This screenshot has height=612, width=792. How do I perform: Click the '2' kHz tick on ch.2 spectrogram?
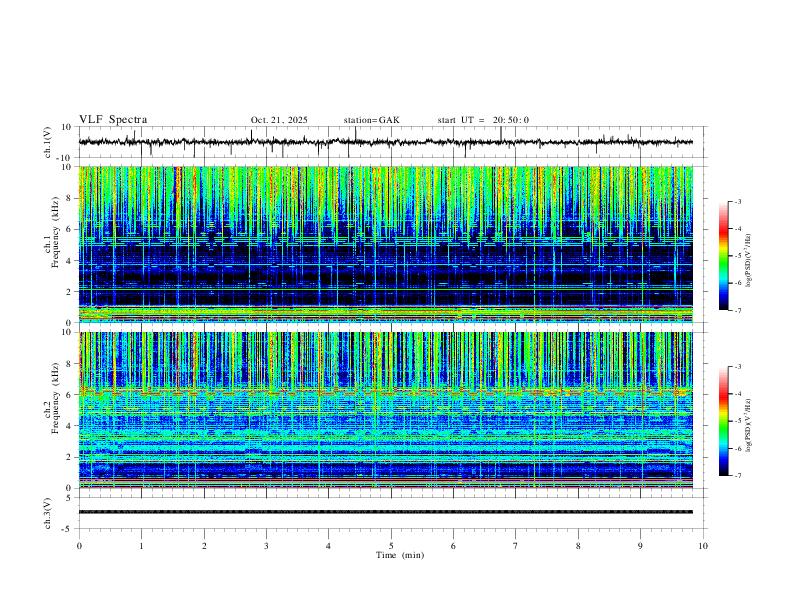[70, 457]
